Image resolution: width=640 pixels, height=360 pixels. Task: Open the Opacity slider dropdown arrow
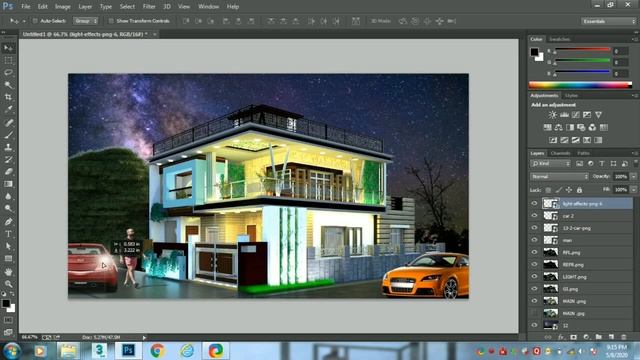[633, 176]
